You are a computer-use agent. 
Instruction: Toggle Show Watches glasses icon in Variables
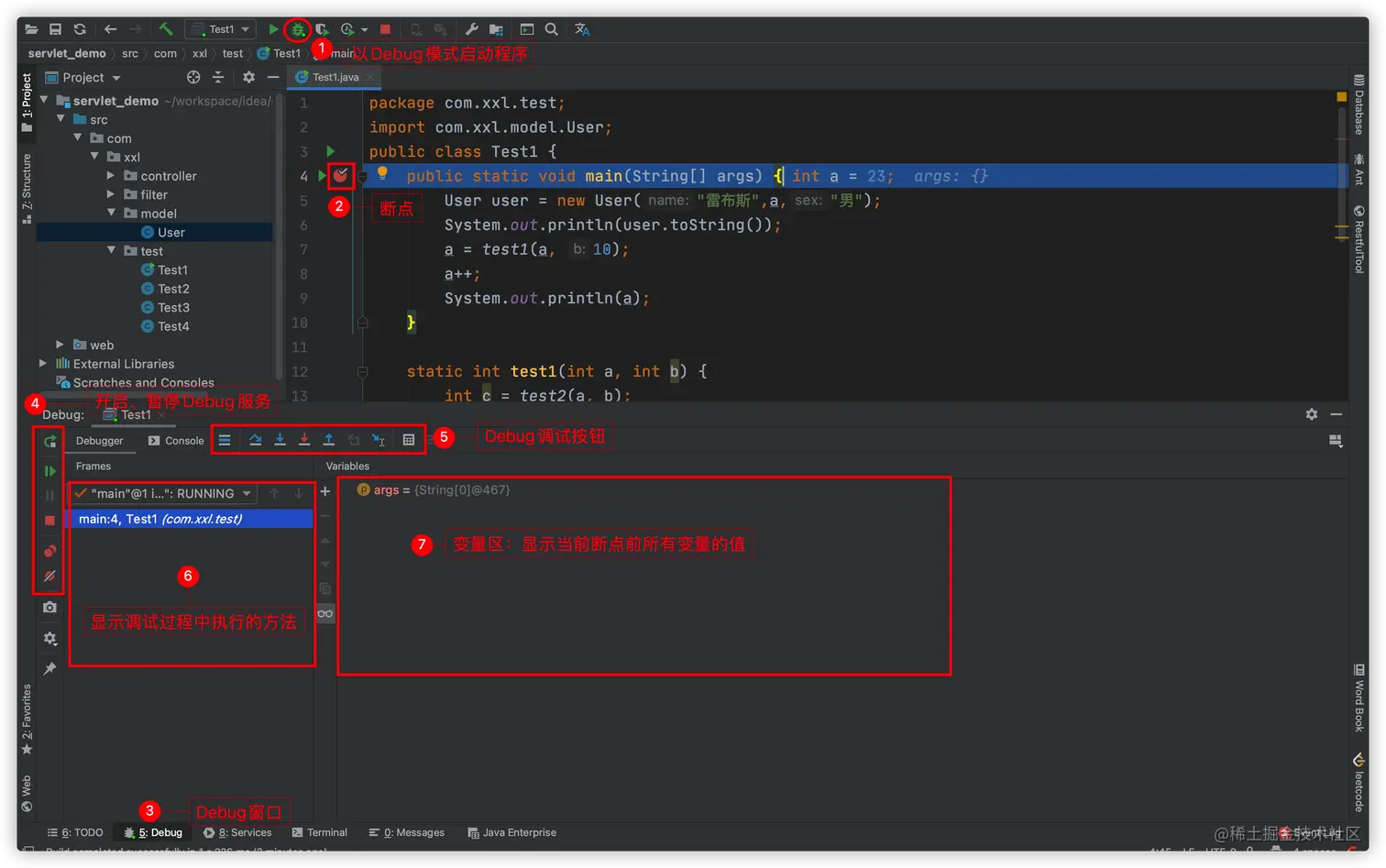(325, 613)
